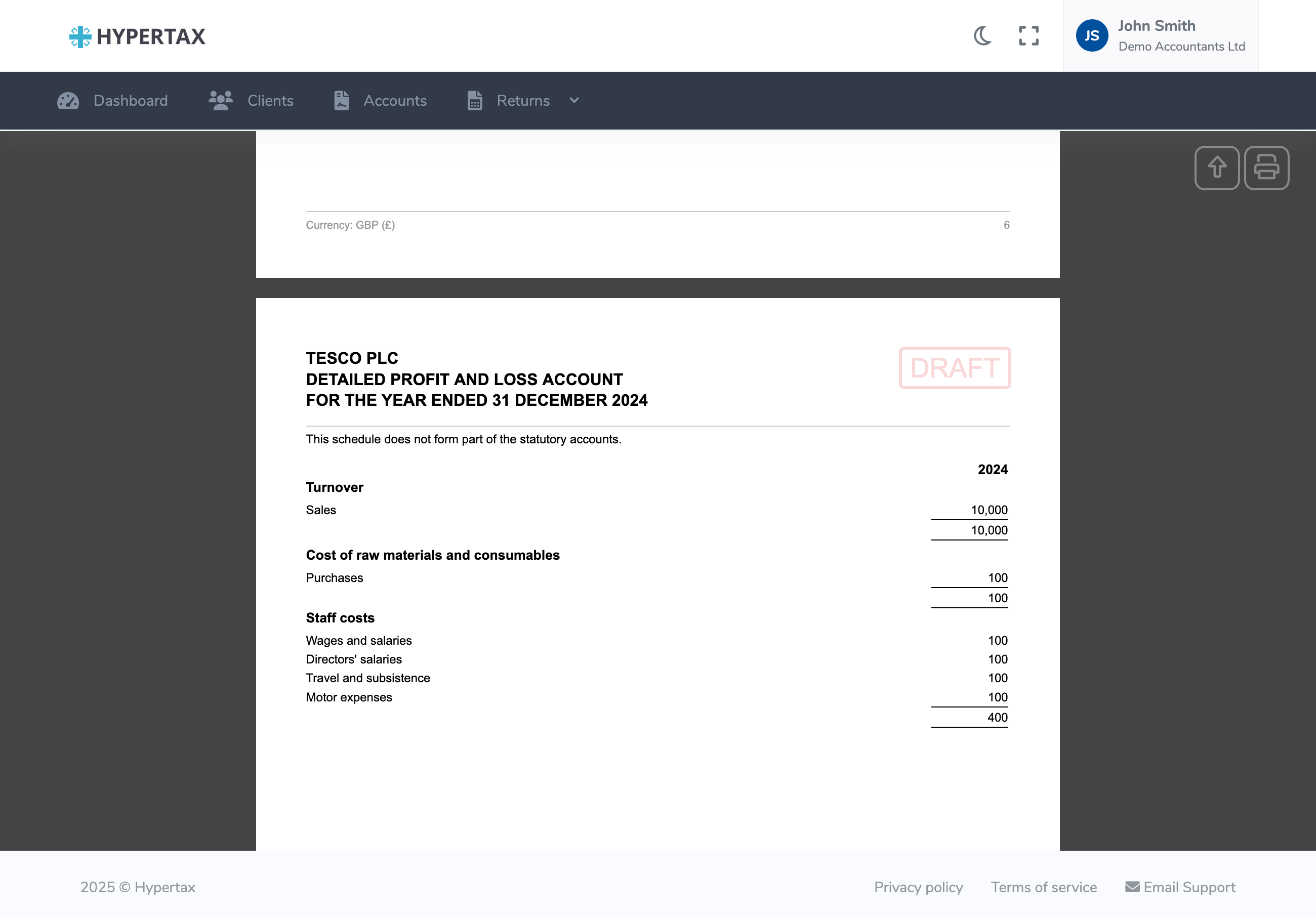This screenshot has height=917, width=1316.
Task: Open the Terms of service link
Action: pos(1044,887)
